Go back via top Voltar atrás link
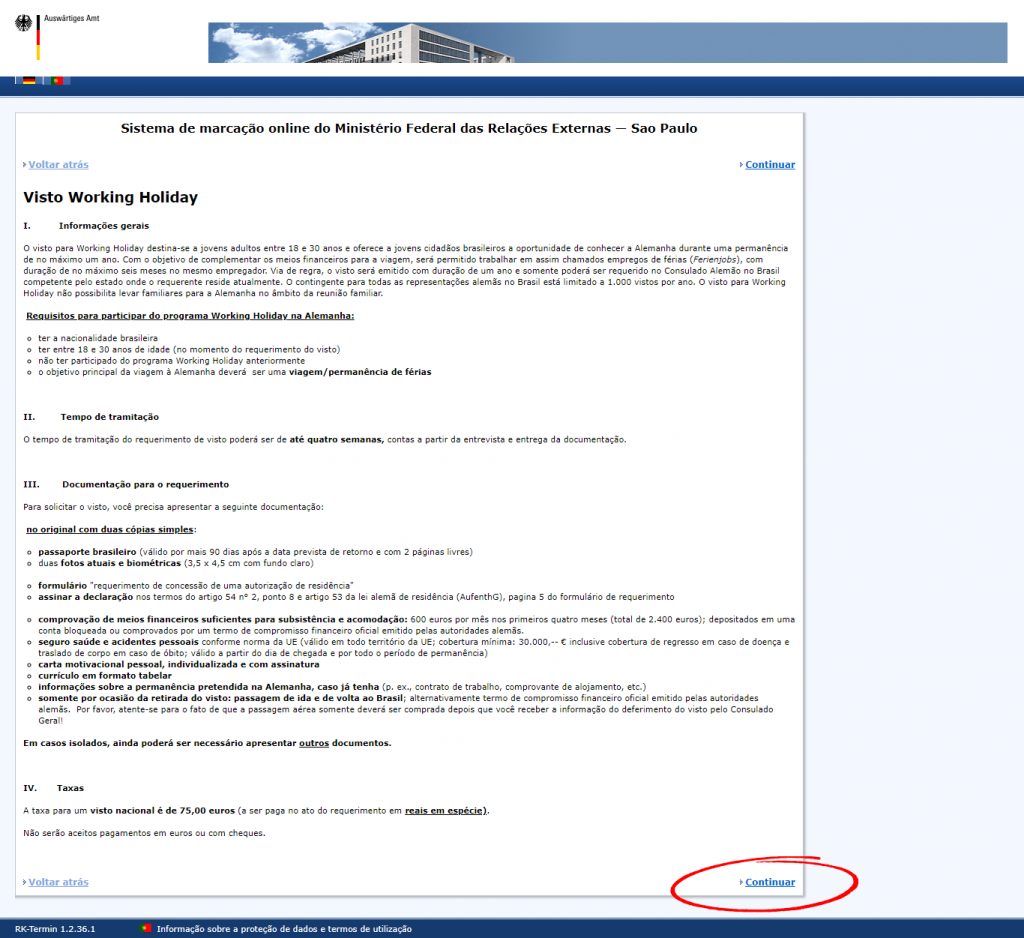 [x=58, y=165]
